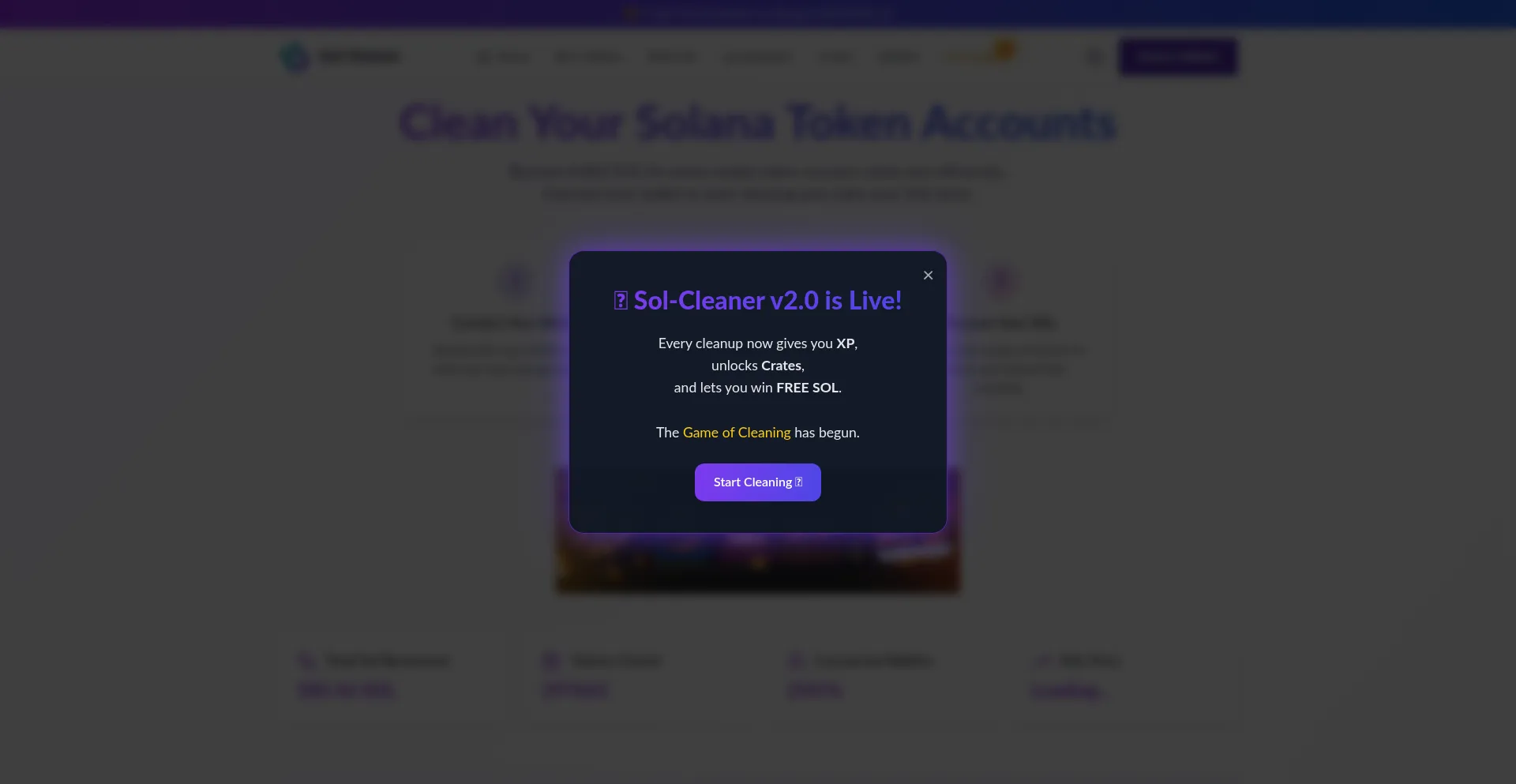Close the Sol-Cleaner v2.0 popup
1516x784 pixels.
928,276
